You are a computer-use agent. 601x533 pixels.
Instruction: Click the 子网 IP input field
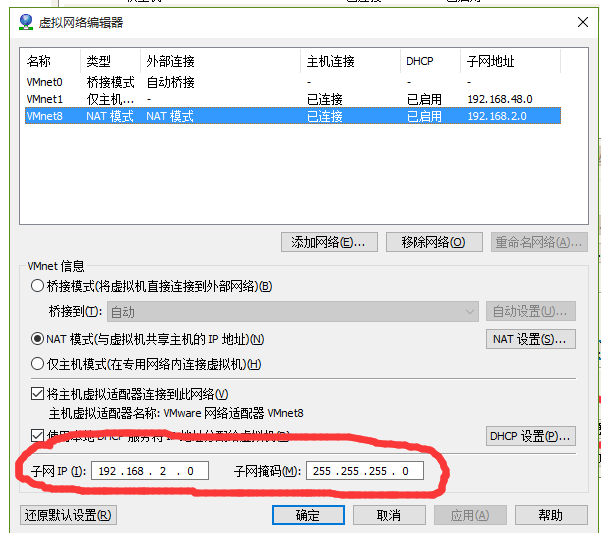[150, 471]
